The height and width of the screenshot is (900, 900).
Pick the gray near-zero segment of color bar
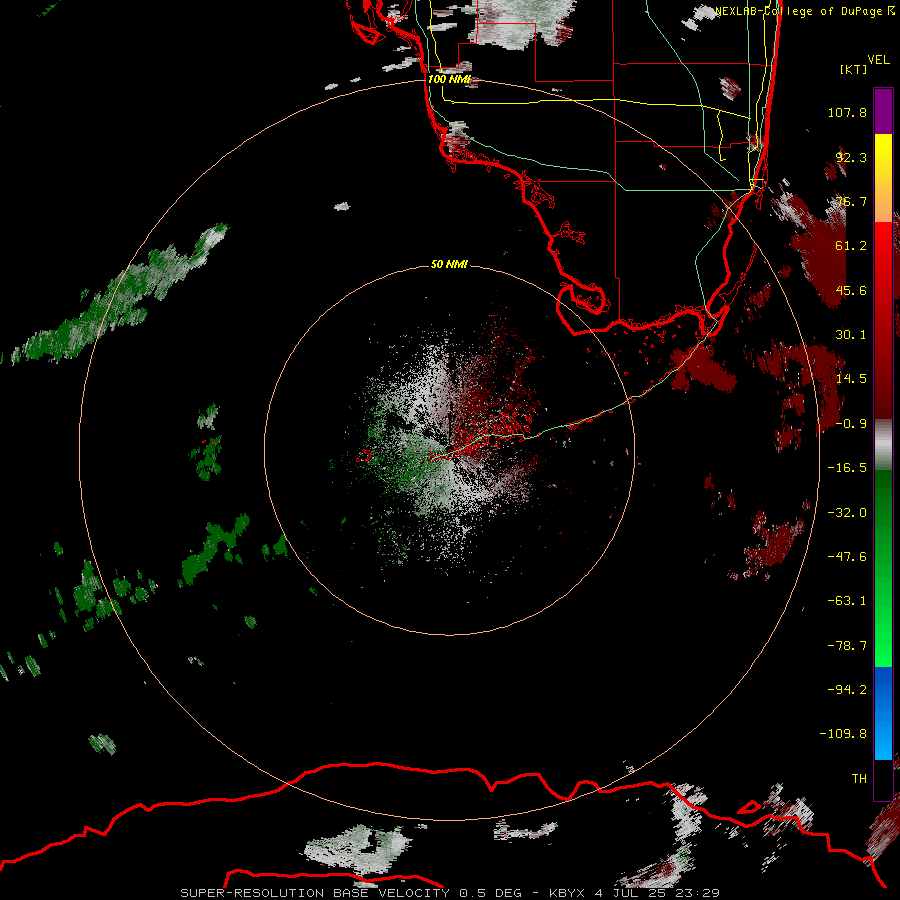(x=883, y=443)
